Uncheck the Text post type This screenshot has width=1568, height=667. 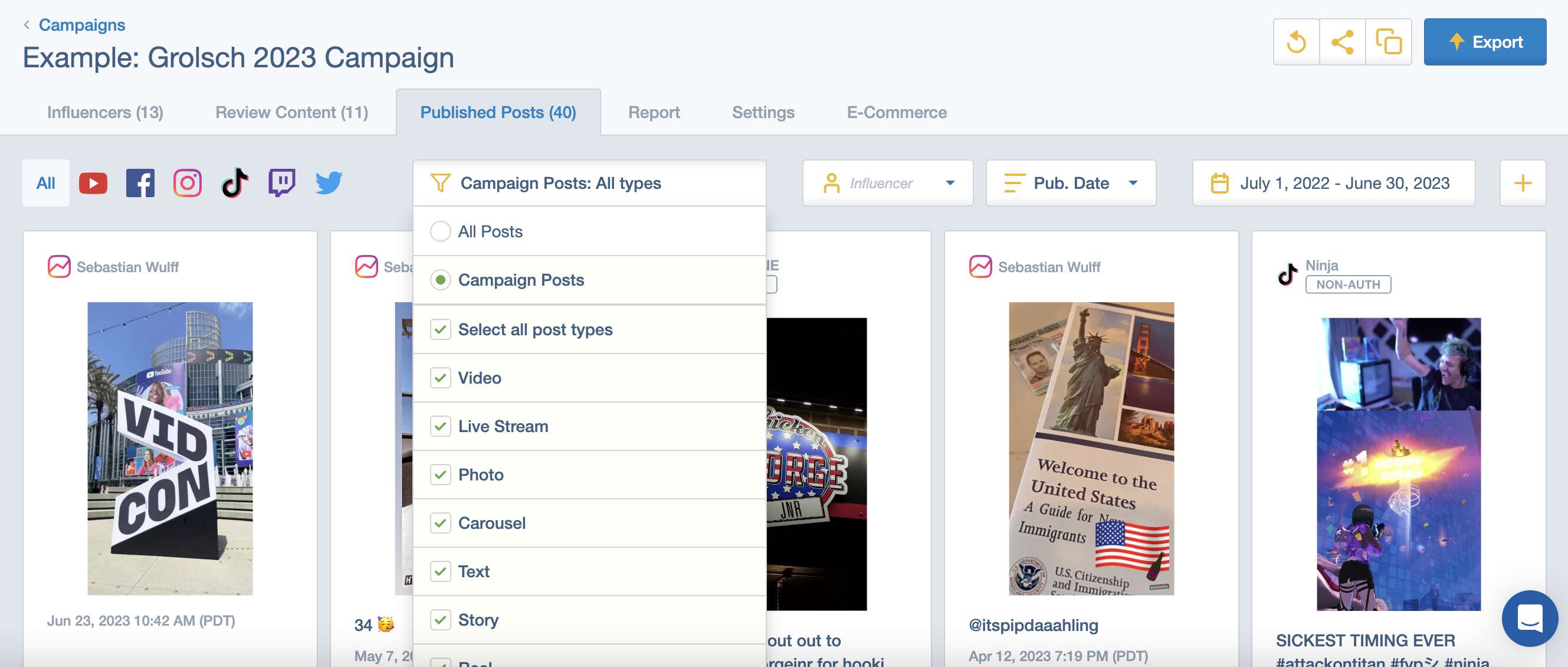pyautogui.click(x=440, y=571)
